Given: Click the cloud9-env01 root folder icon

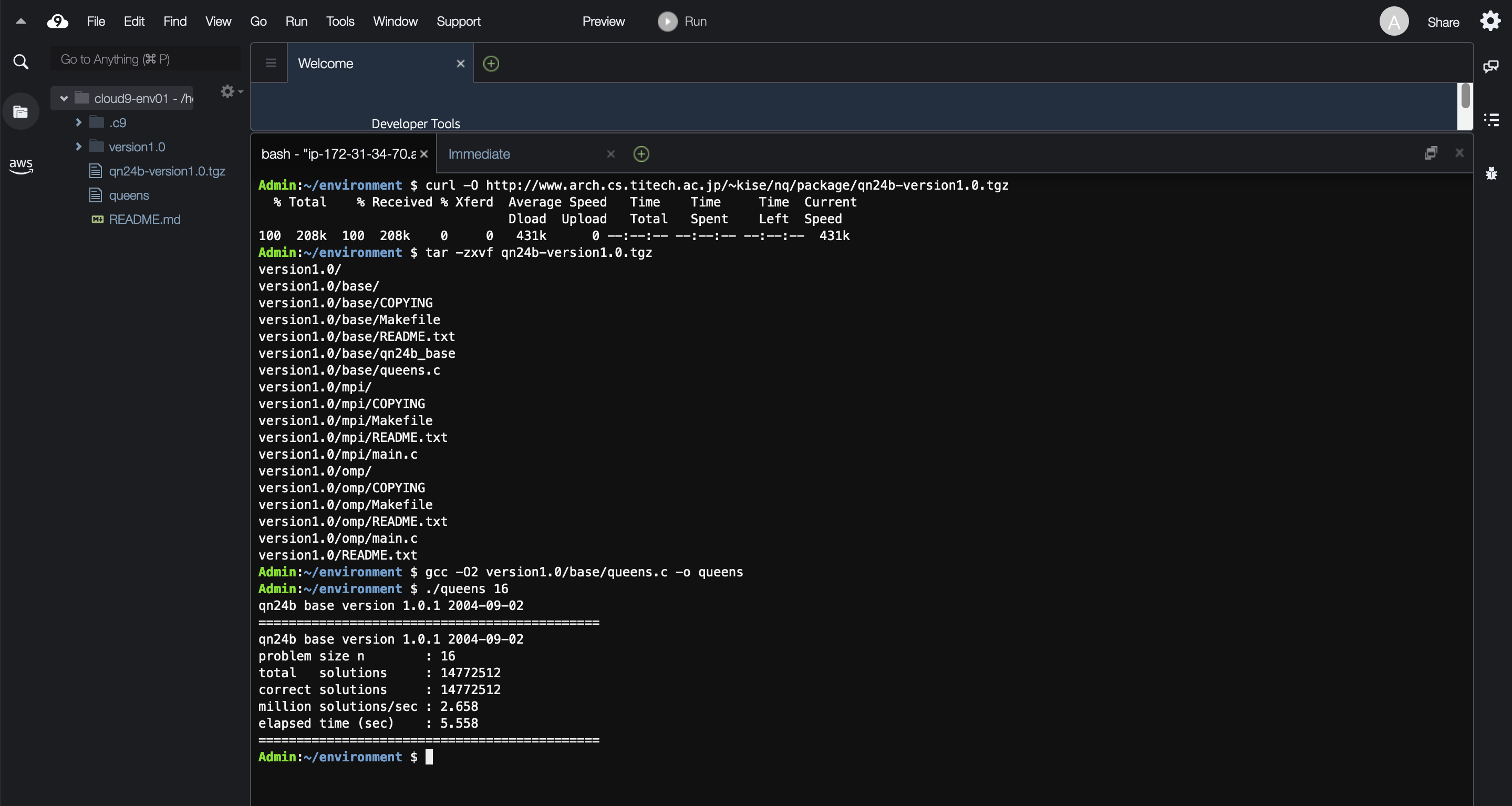Looking at the screenshot, I should pos(81,98).
